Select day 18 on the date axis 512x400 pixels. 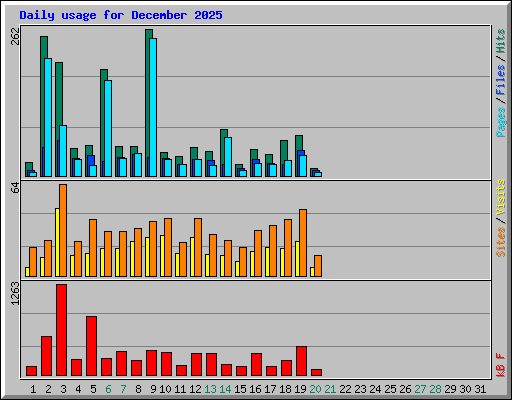(x=285, y=389)
